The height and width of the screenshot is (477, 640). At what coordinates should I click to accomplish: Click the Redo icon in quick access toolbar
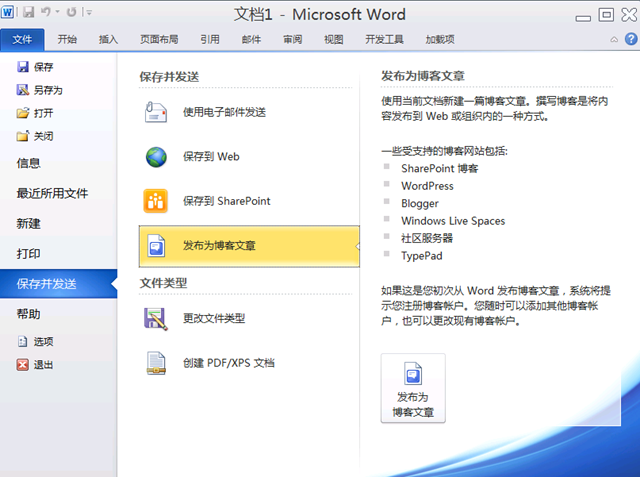tap(71, 12)
